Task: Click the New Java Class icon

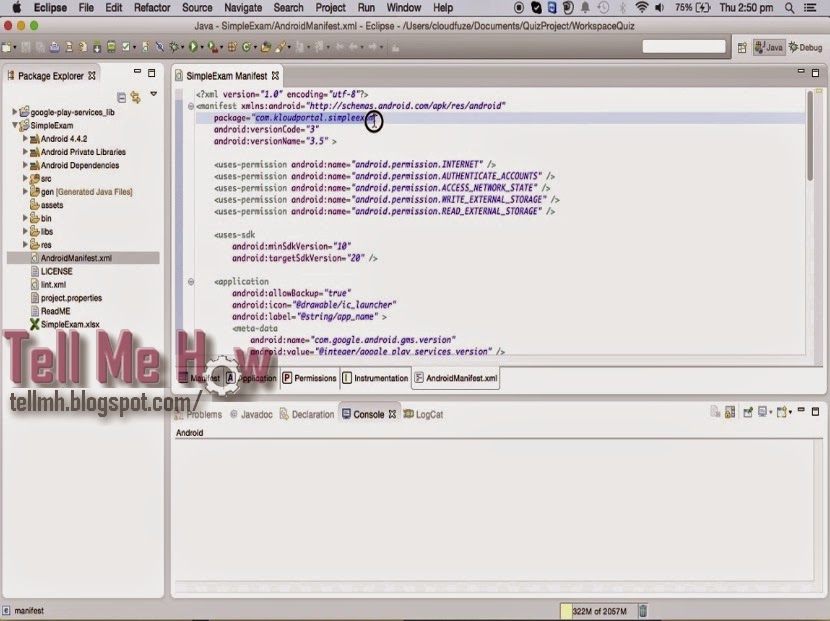Action: (x=246, y=47)
